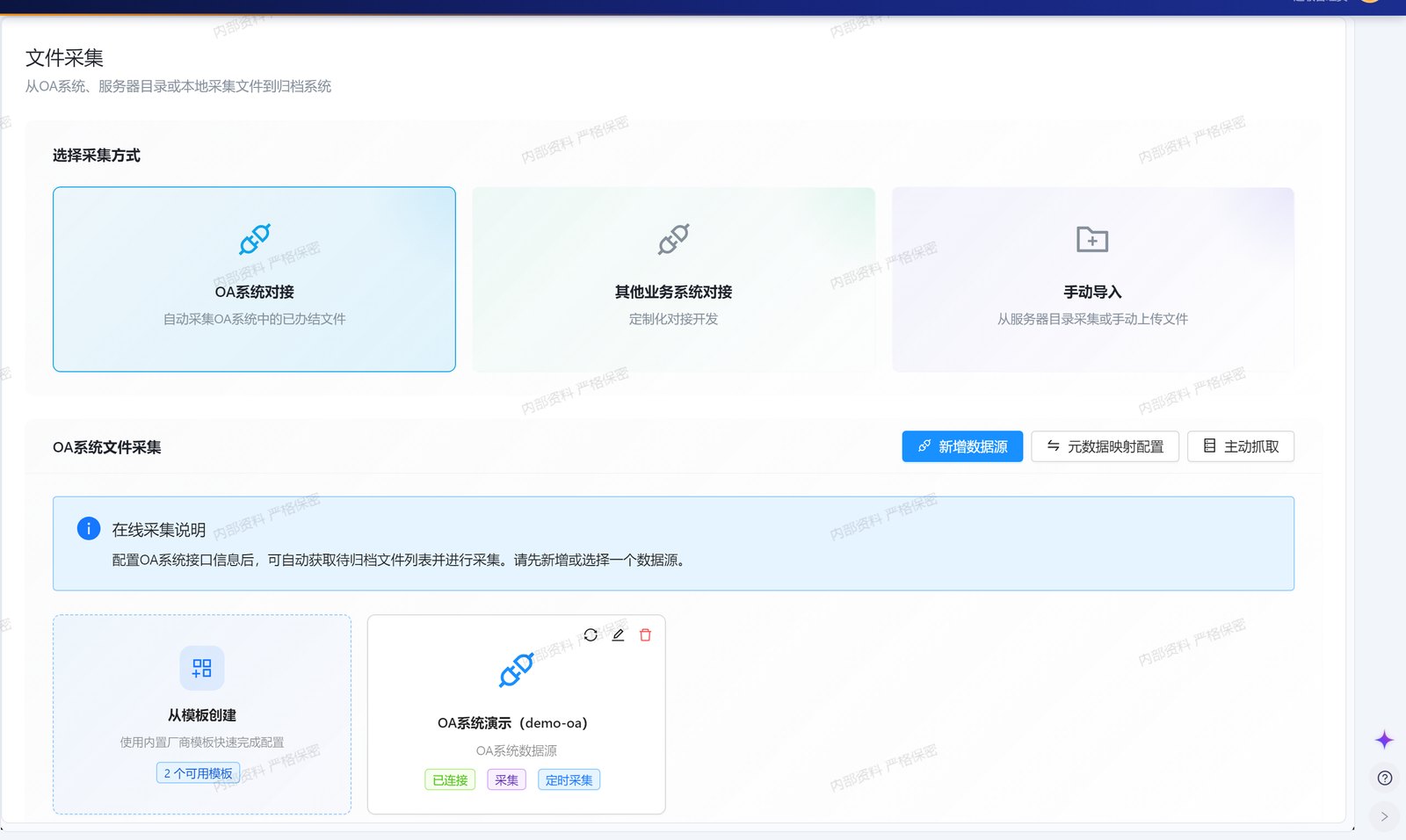This screenshot has height=840, width=1406.
Task: Click the OA系统演示（demo-oa）title
Action: click(x=512, y=723)
